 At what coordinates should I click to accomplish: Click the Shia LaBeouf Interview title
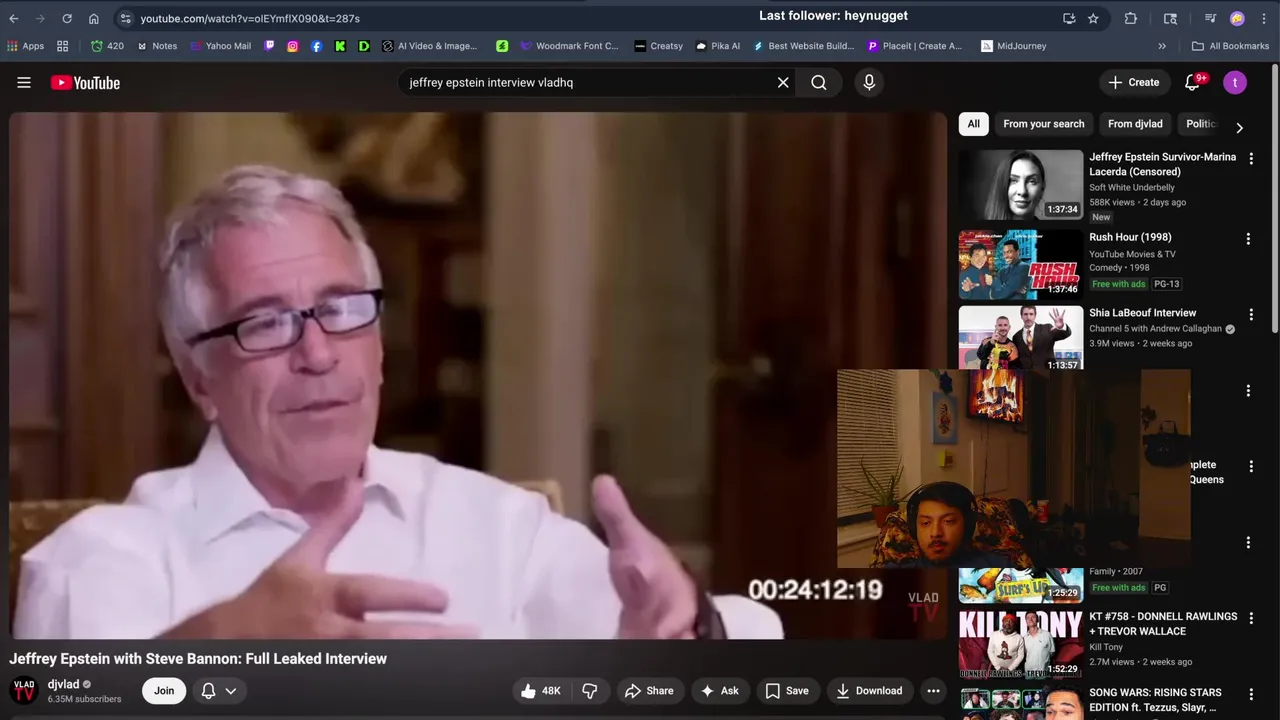[1142, 313]
